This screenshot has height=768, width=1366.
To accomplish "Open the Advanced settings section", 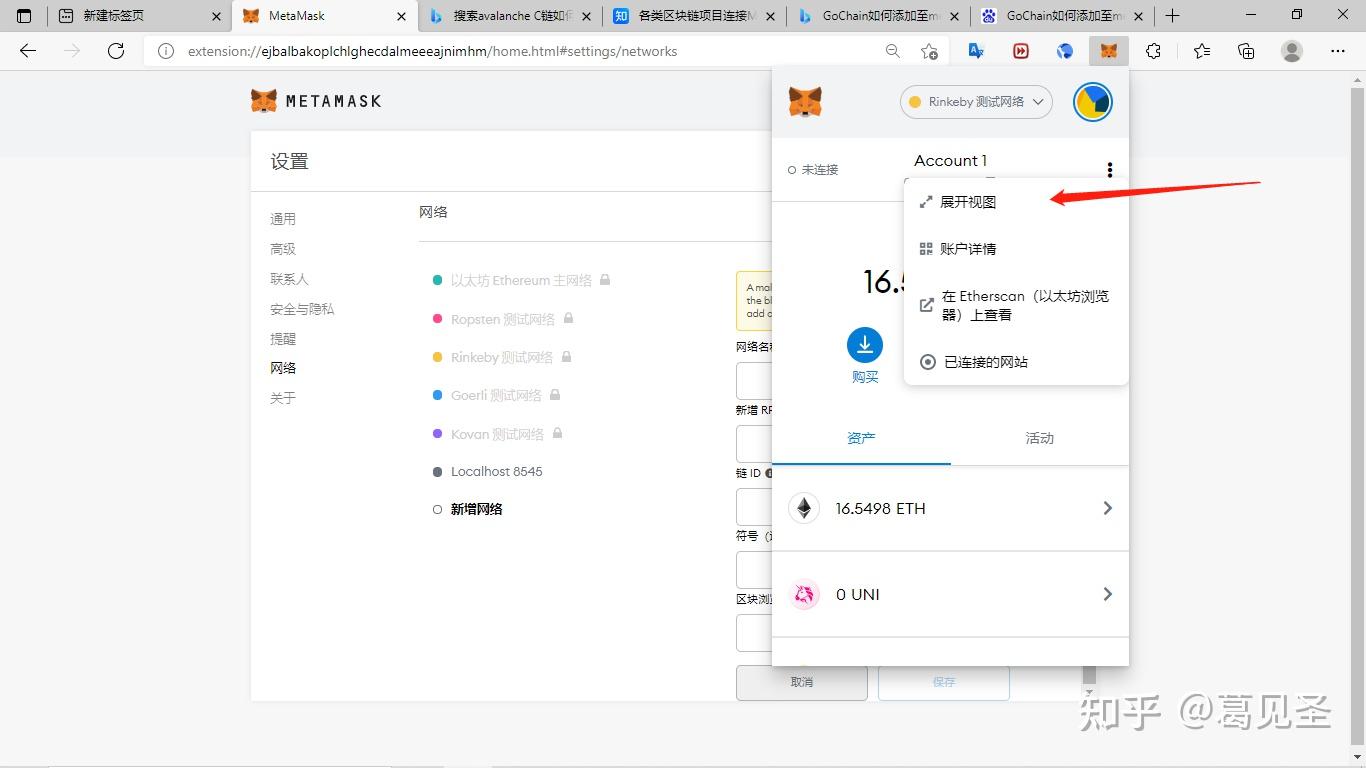I will [283, 249].
